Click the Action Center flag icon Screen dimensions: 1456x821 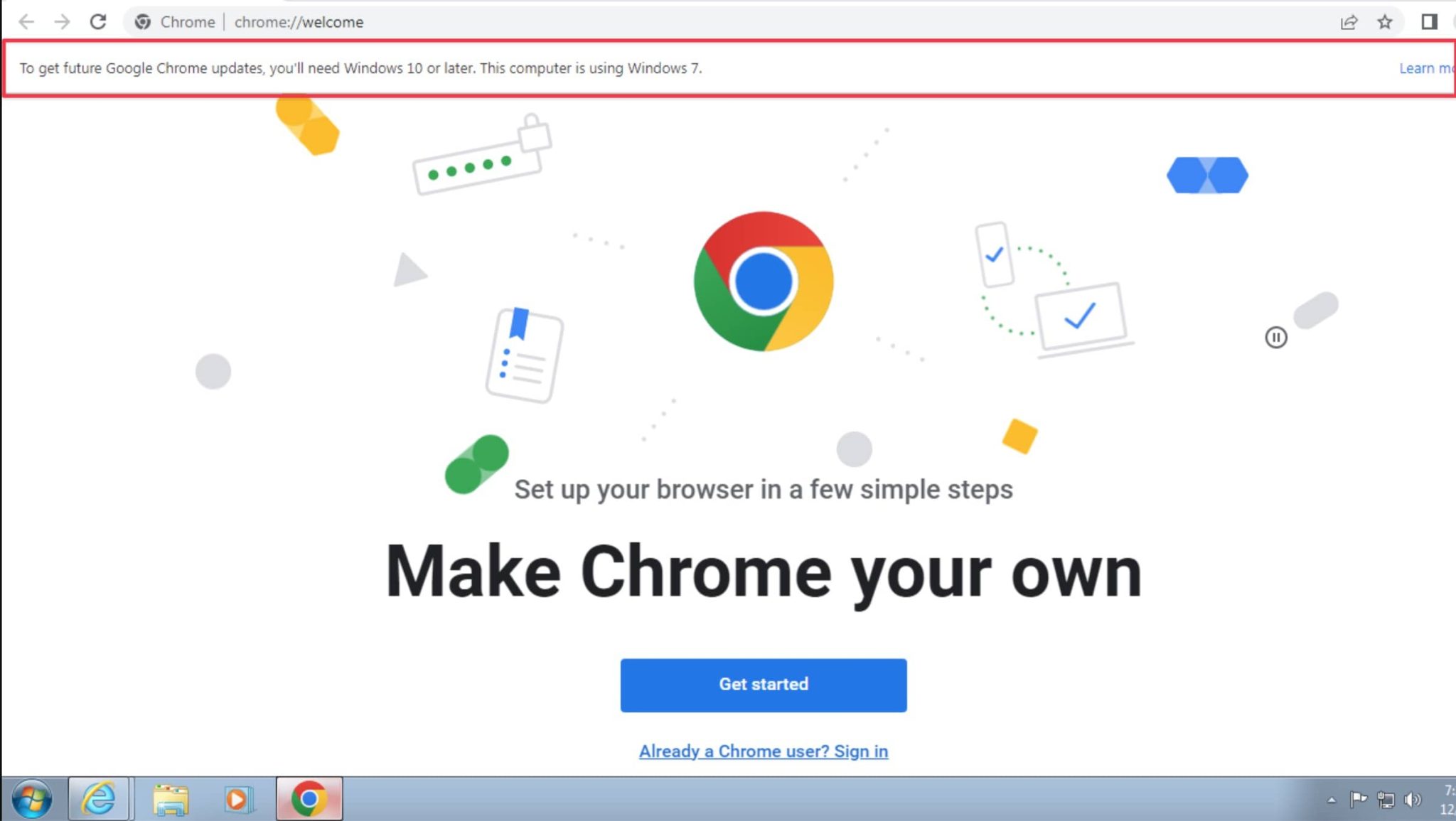click(x=1358, y=800)
